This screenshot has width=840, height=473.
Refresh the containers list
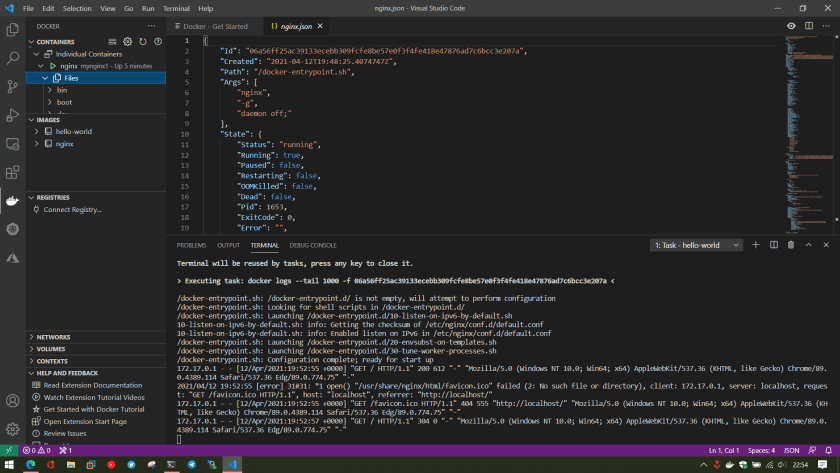(x=142, y=42)
